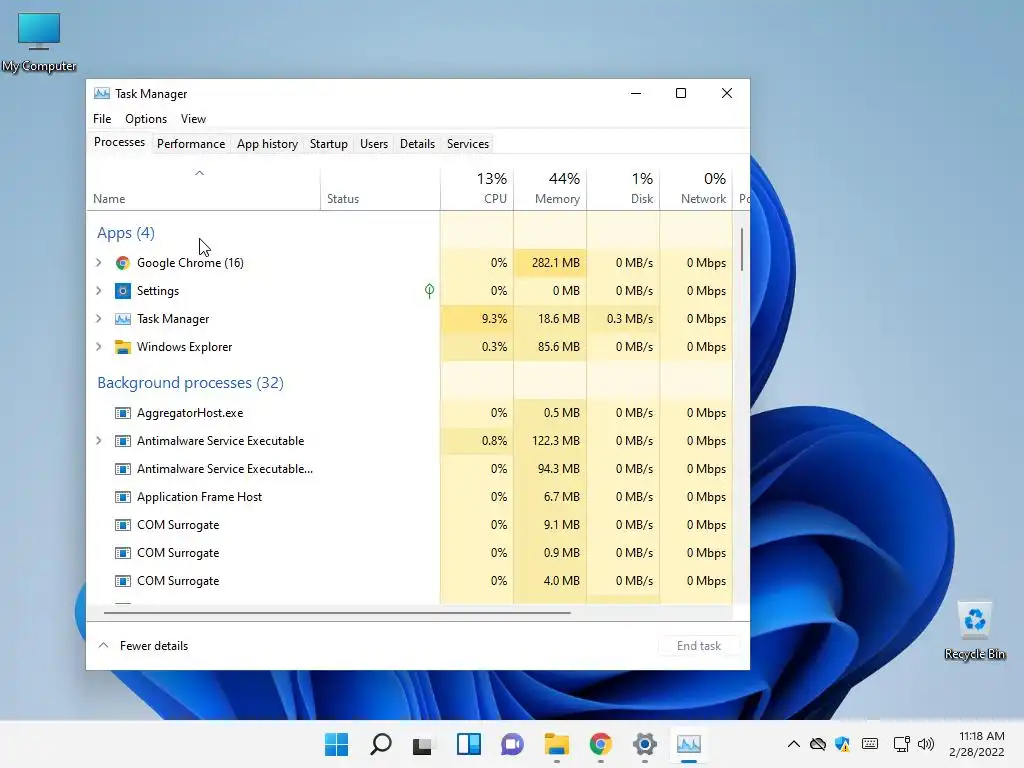Screen dimensions: 1024x768
Task: Open Settings gear from taskbar
Action: 645,744
